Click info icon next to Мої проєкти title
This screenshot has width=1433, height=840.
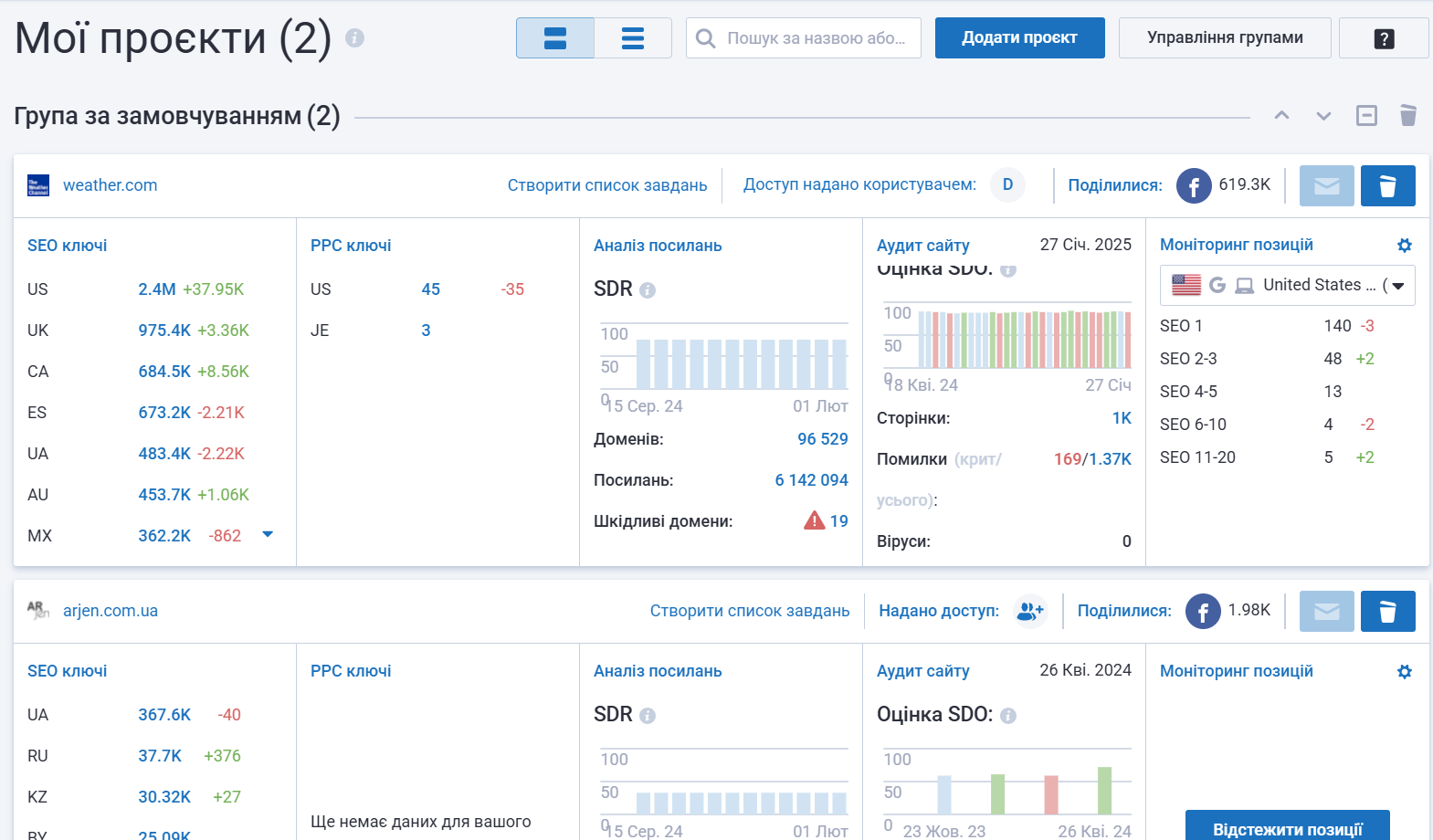(355, 38)
